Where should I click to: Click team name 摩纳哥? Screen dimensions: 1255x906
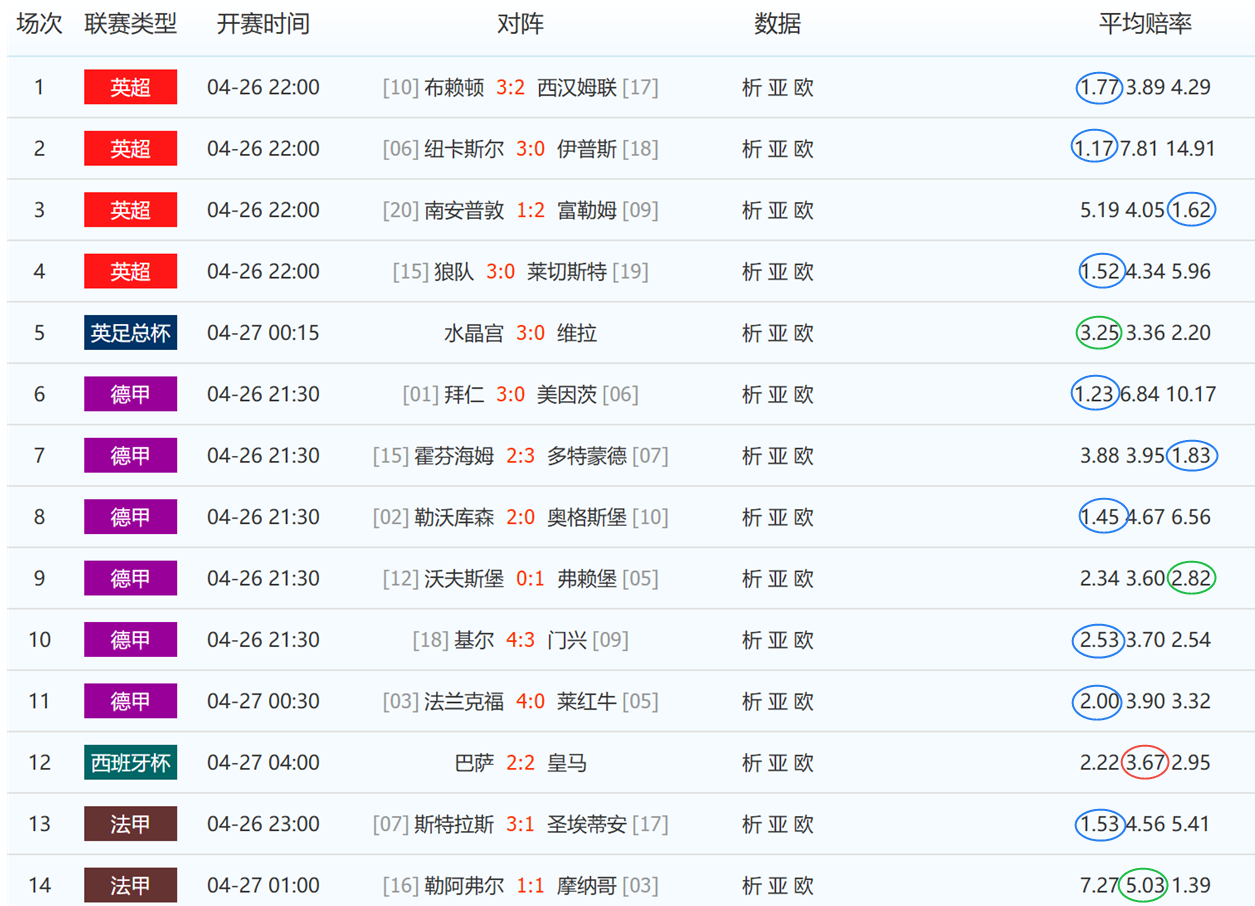[x=587, y=885]
